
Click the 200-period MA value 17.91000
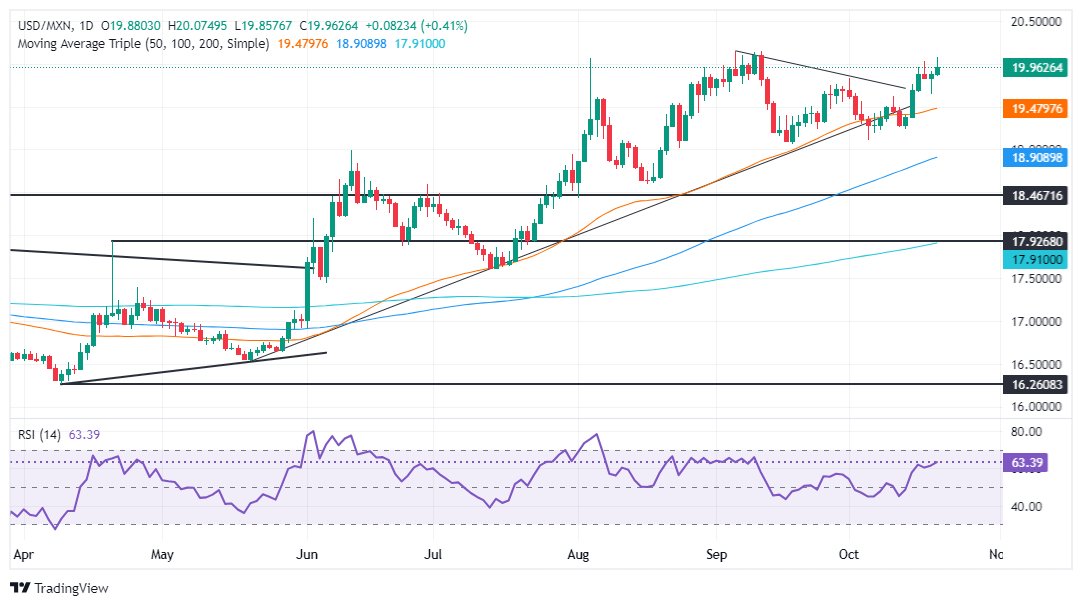pos(420,43)
